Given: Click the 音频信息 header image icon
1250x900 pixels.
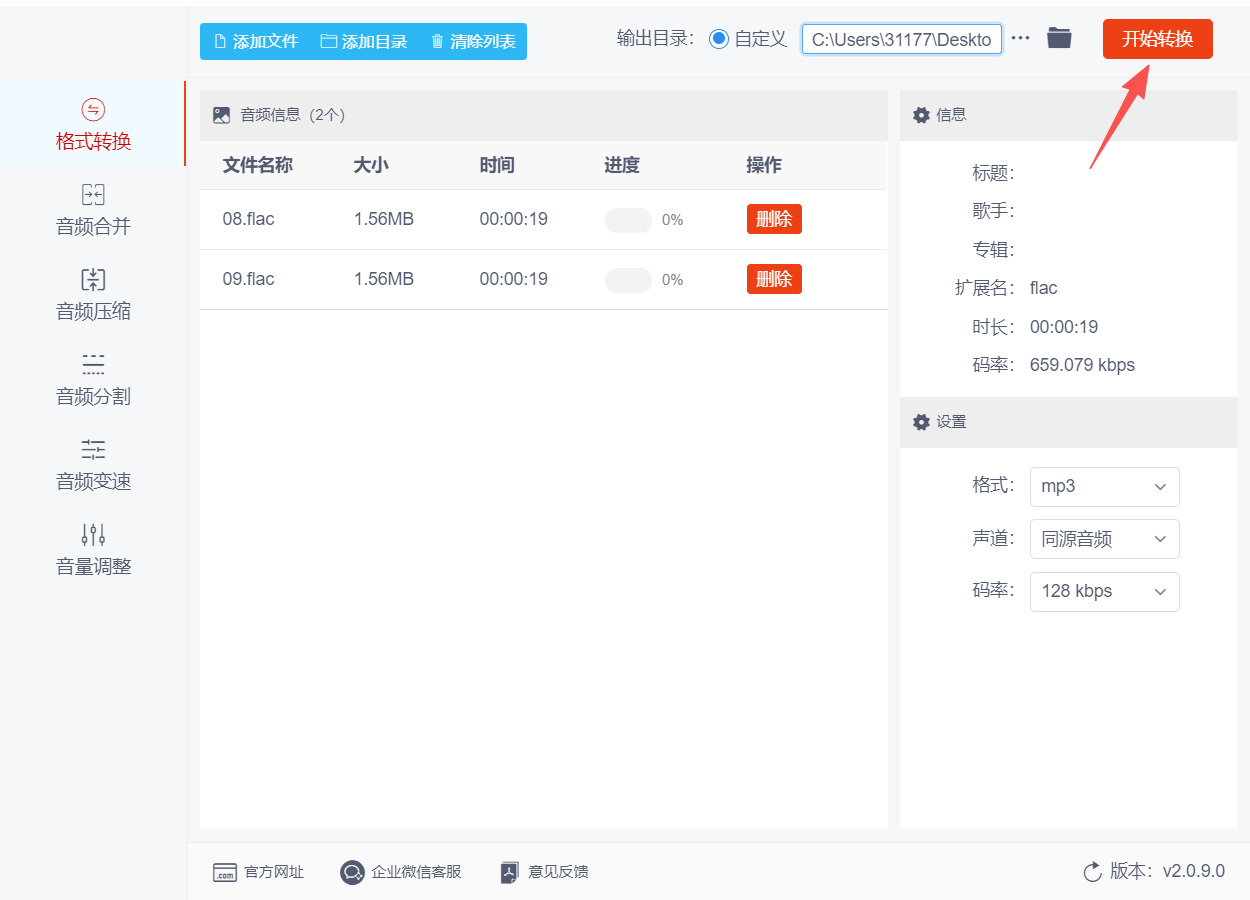Looking at the screenshot, I should pyautogui.click(x=222, y=115).
